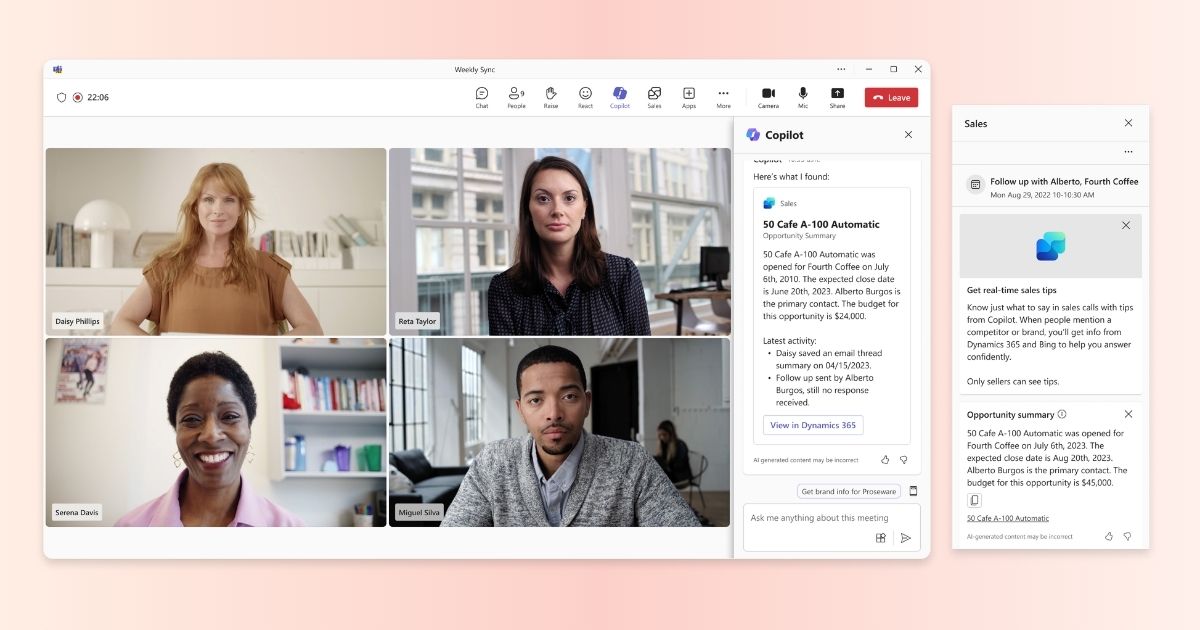Click the Copilot logo in the pane header
This screenshot has height=630, width=1200.
753,134
